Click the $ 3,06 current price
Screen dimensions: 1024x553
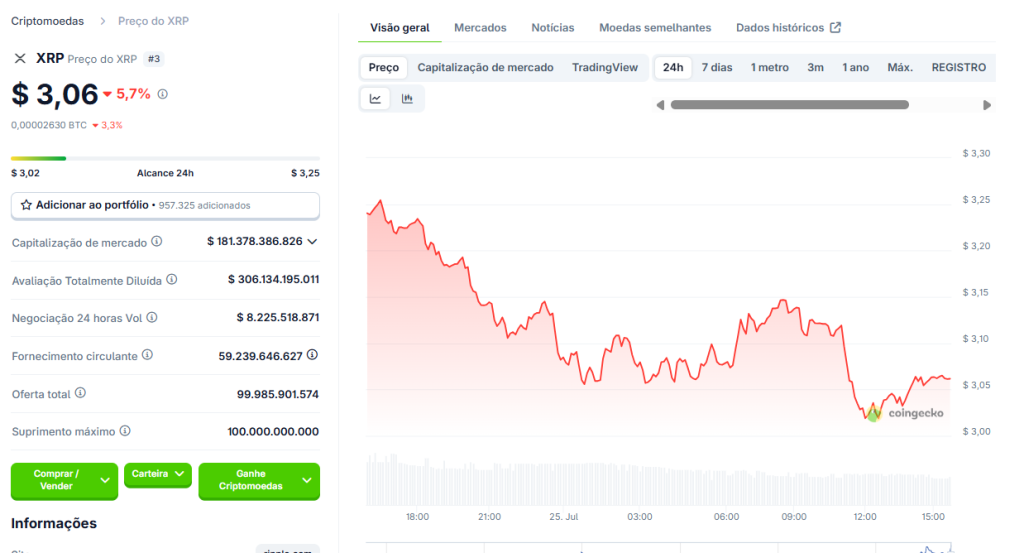pyautogui.click(x=55, y=95)
